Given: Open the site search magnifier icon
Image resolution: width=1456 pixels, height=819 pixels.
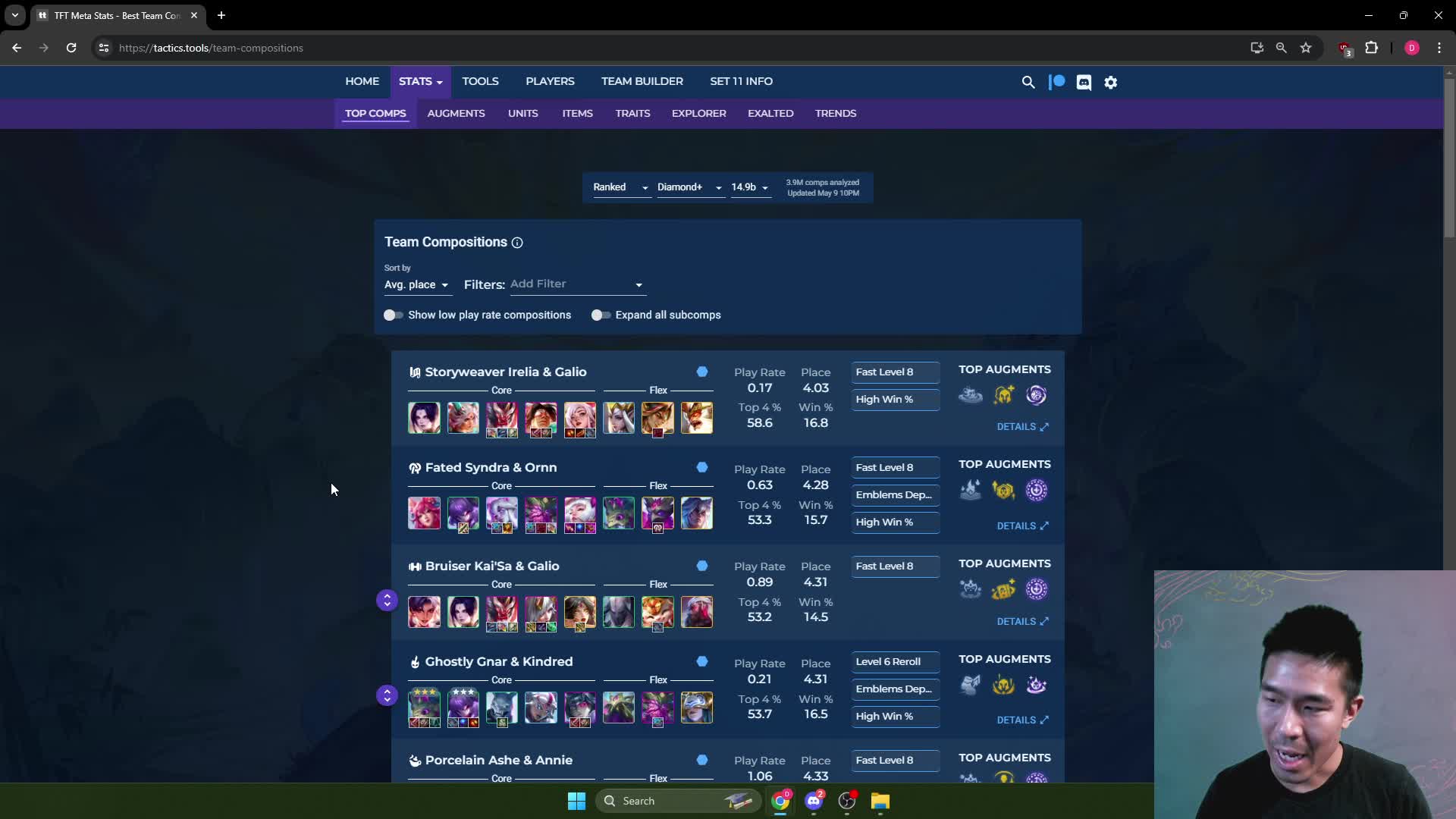Looking at the screenshot, I should pos(1028,82).
